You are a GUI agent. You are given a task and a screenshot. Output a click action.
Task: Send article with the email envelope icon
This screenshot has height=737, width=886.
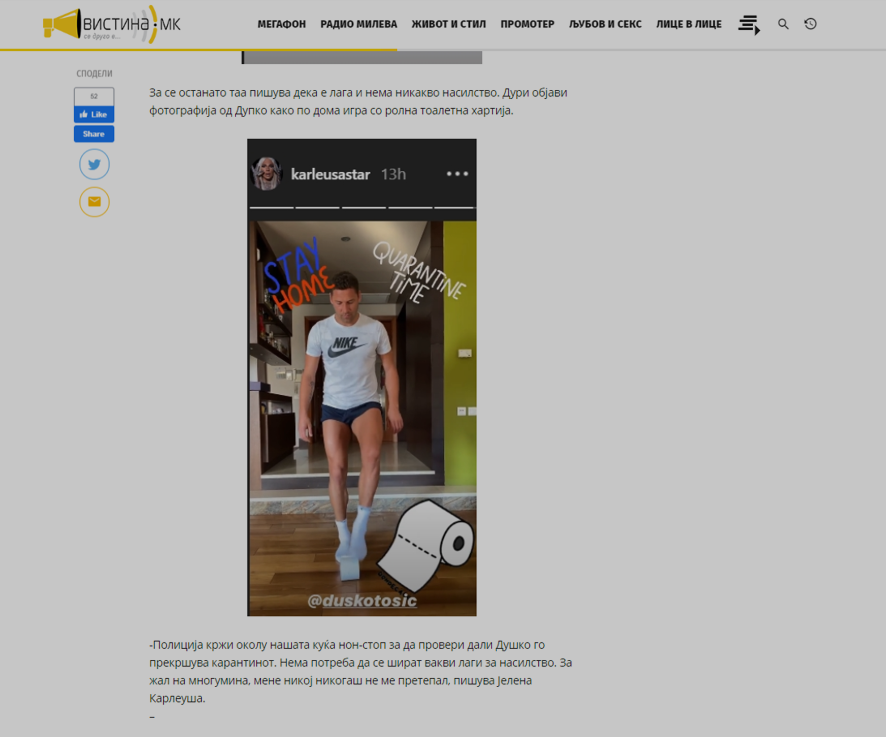94,202
